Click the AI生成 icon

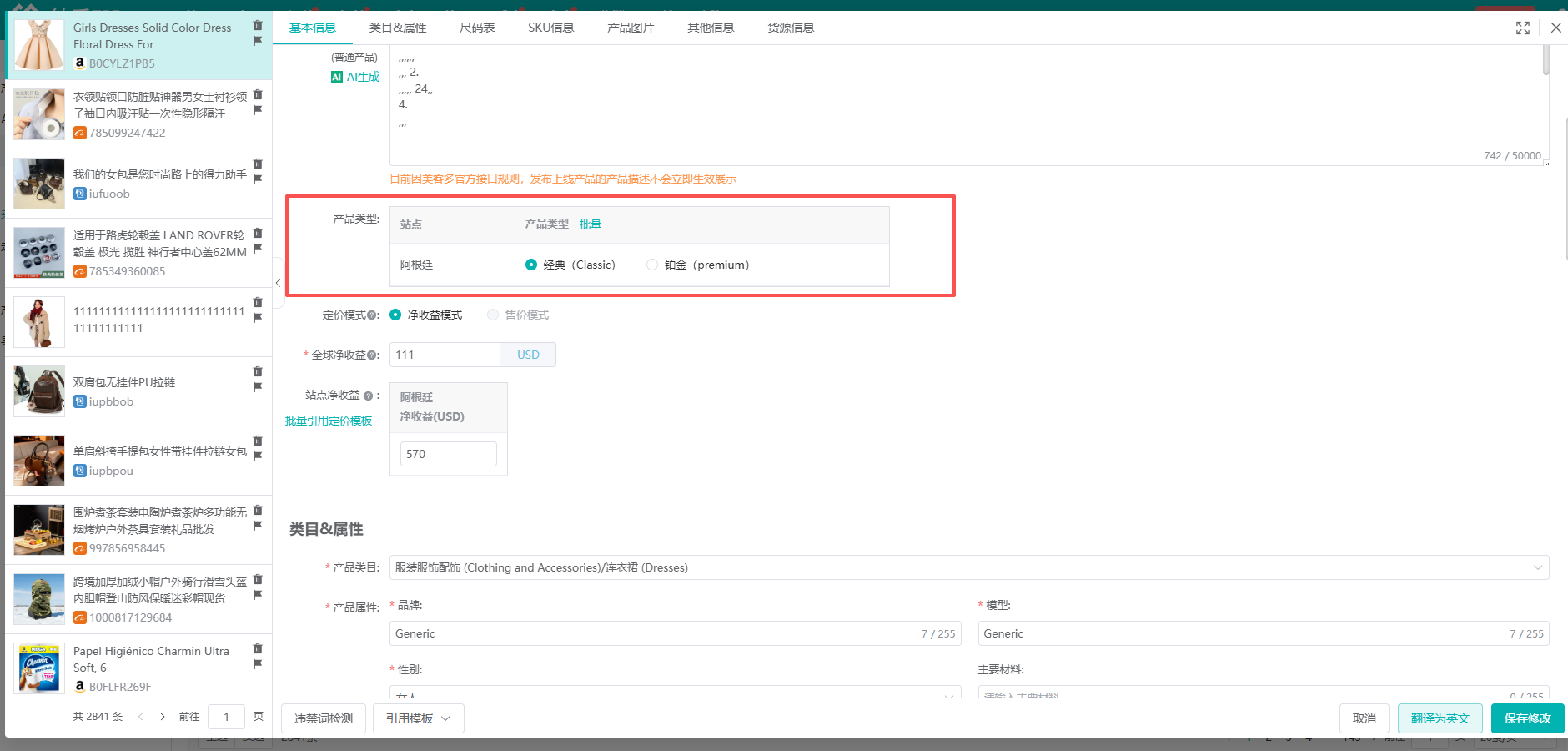(337, 77)
